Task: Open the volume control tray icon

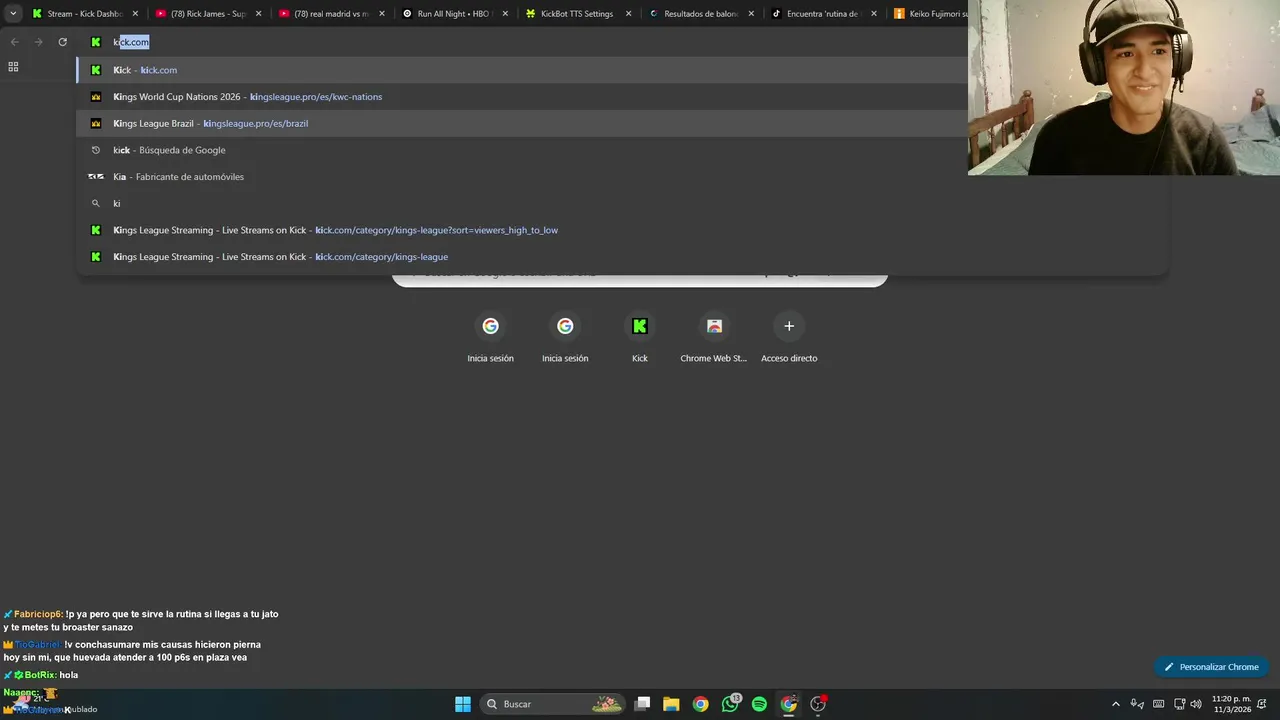Action: [1196, 704]
